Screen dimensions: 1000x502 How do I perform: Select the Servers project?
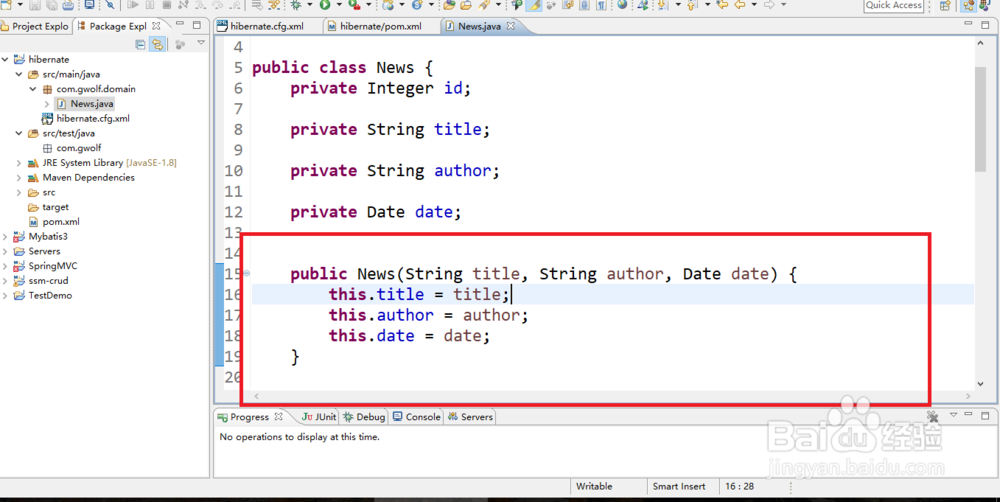point(37,251)
